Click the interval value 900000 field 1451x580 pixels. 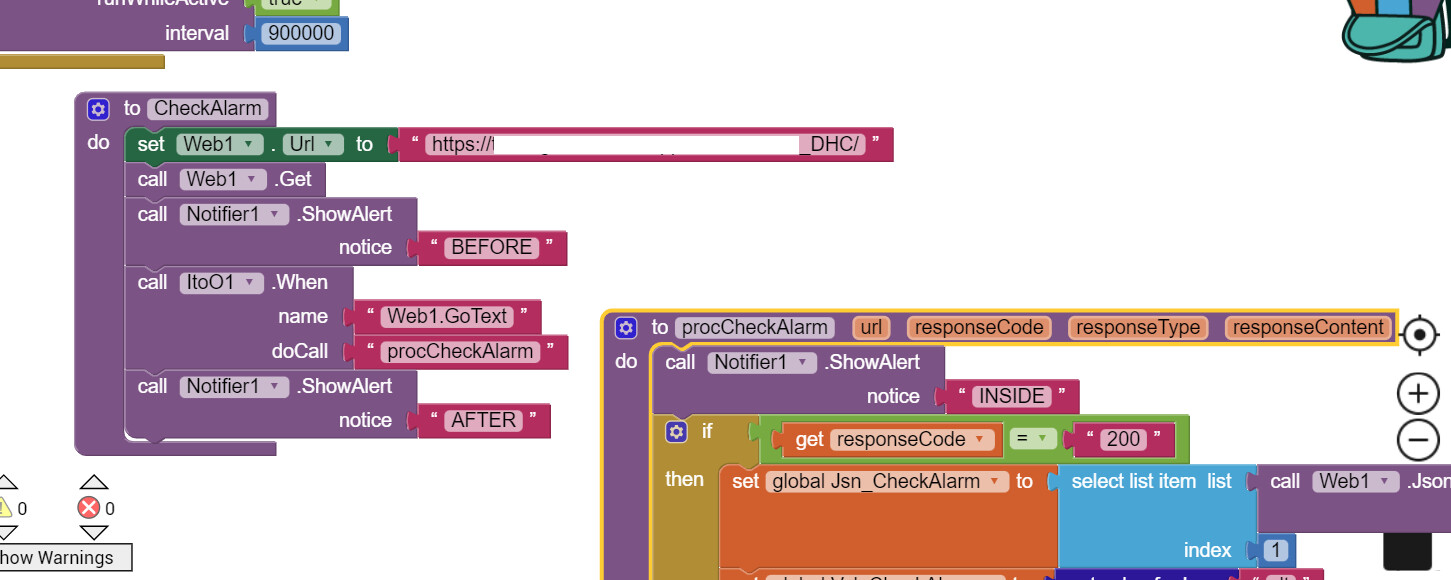tap(302, 33)
